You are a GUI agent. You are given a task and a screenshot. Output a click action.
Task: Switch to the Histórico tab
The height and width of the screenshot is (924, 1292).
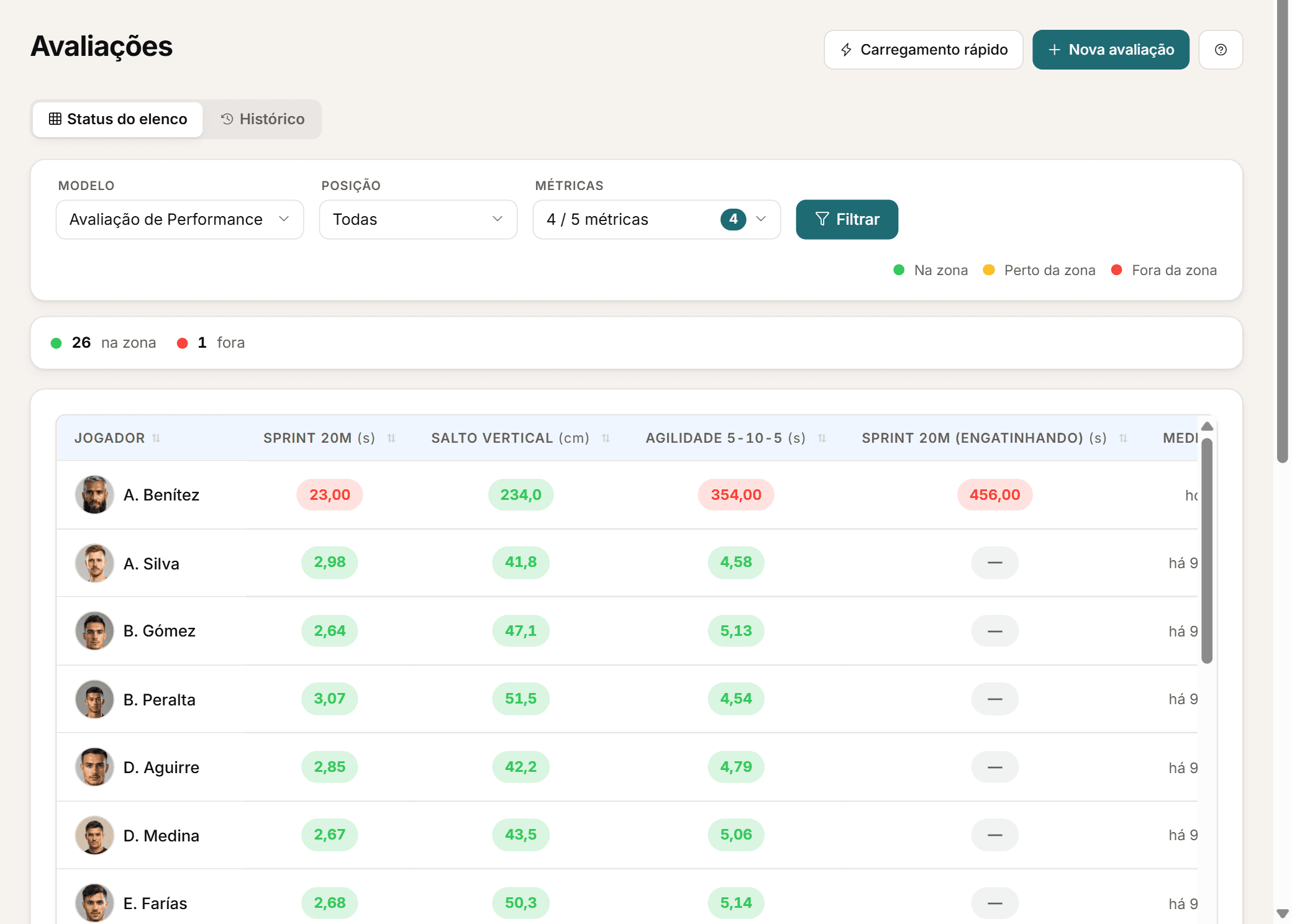coord(263,119)
